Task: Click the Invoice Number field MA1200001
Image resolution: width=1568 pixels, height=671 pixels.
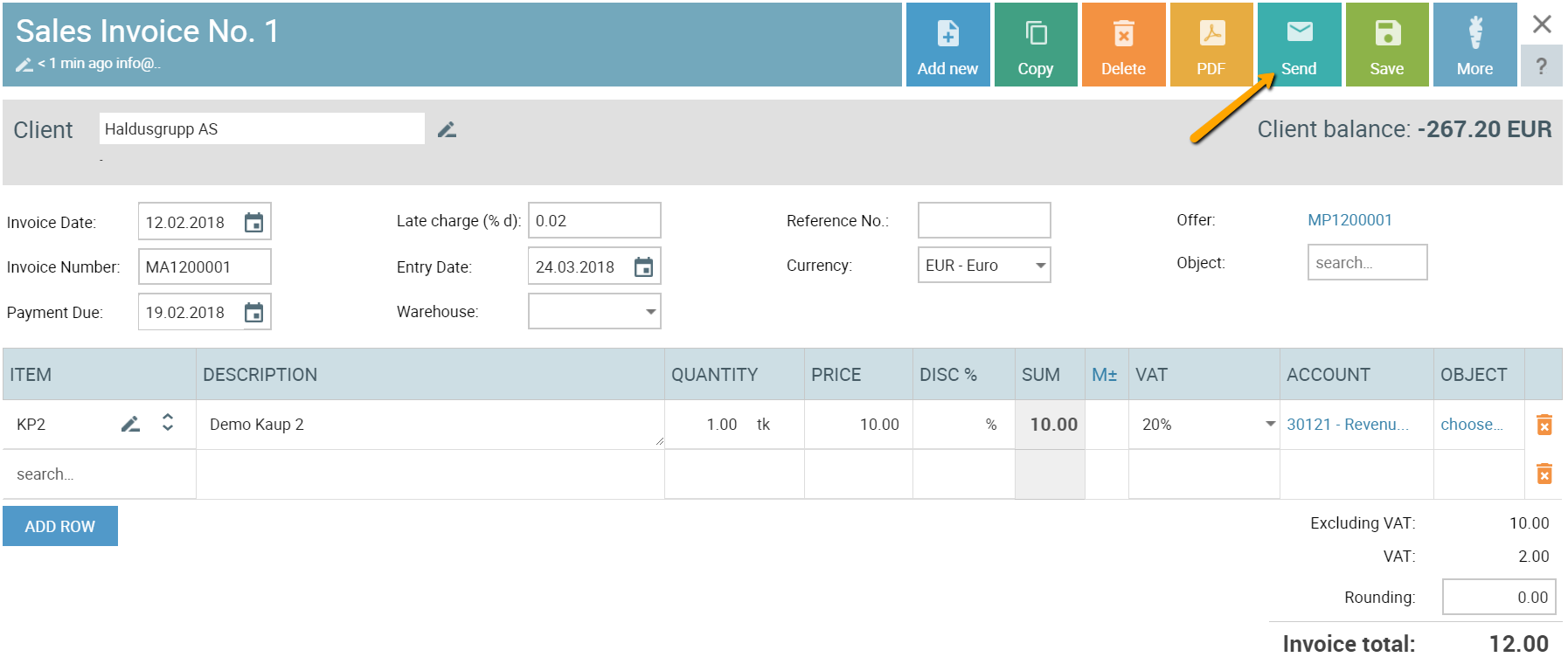Action: pyautogui.click(x=205, y=266)
